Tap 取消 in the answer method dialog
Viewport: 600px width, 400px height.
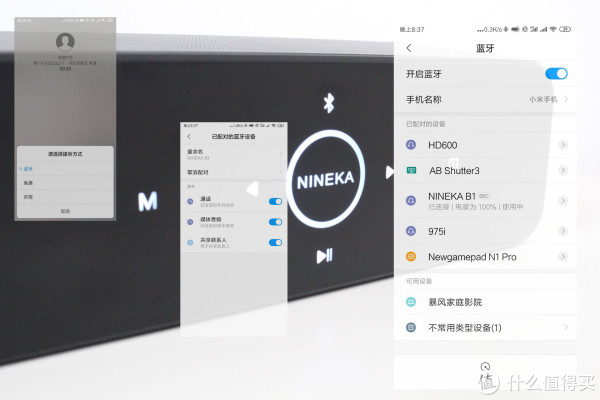(65, 211)
